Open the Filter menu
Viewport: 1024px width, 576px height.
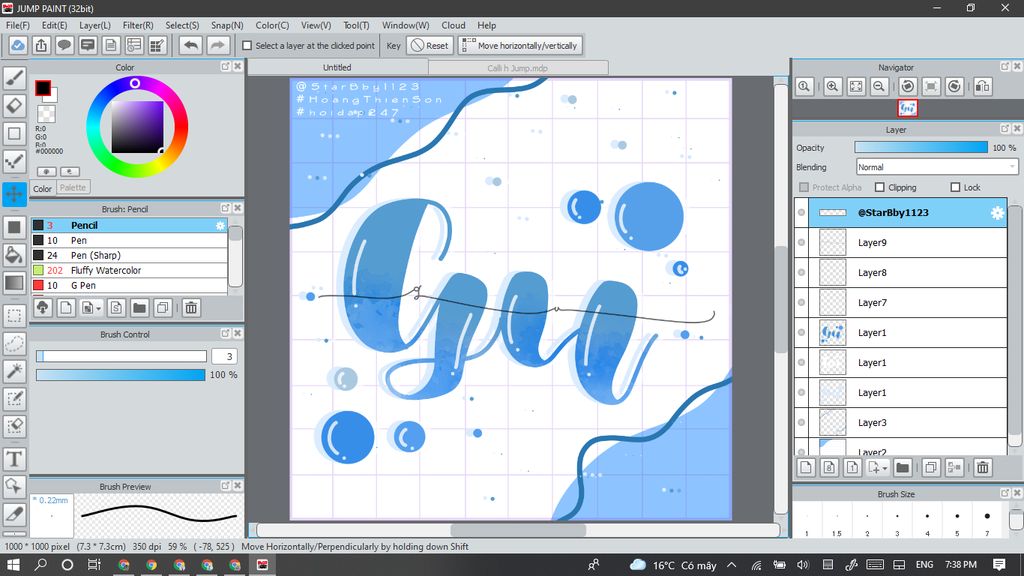point(138,25)
